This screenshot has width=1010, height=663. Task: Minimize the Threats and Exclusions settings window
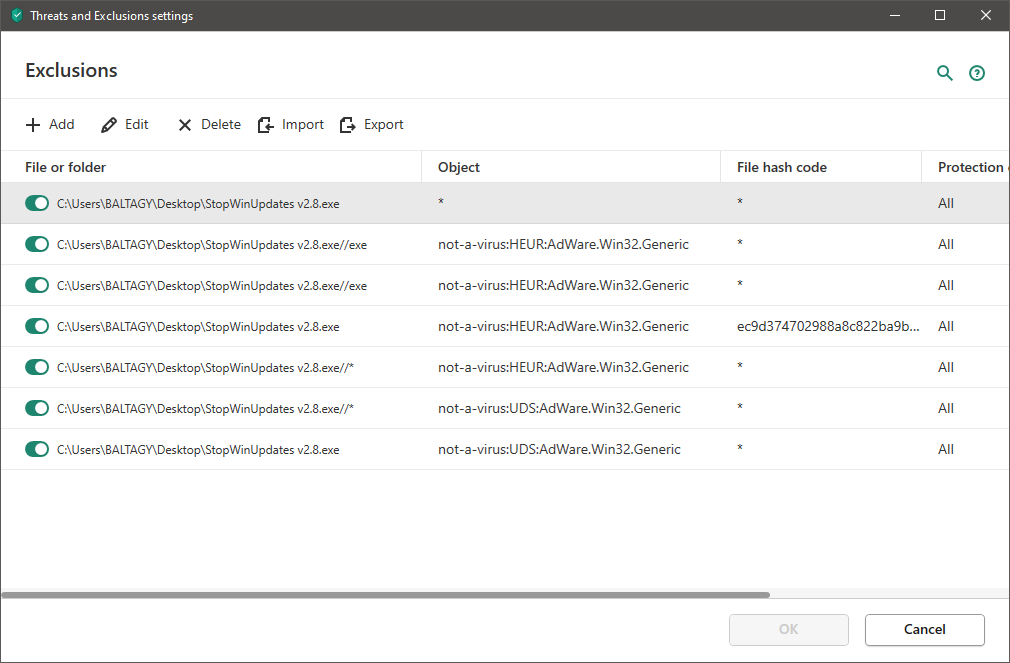(895, 15)
